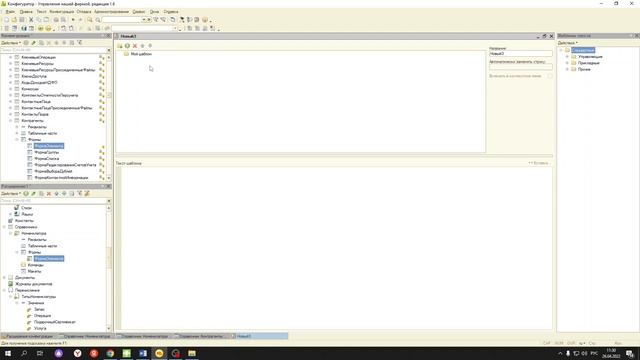Click red delete icon in extension panel toolbar
This screenshot has height=360, width=640.
(x=49, y=193)
